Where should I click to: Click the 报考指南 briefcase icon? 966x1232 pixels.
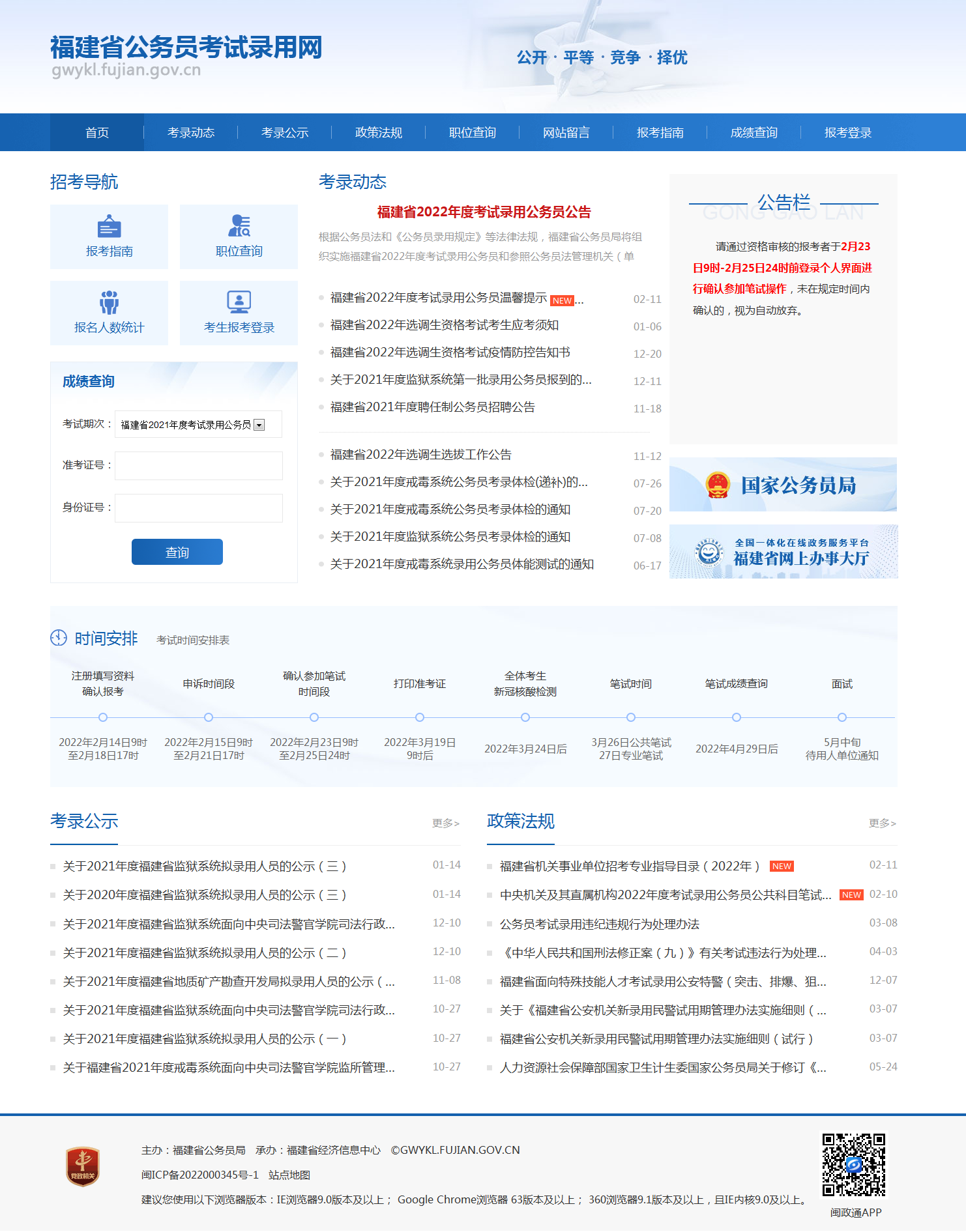click(x=109, y=227)
